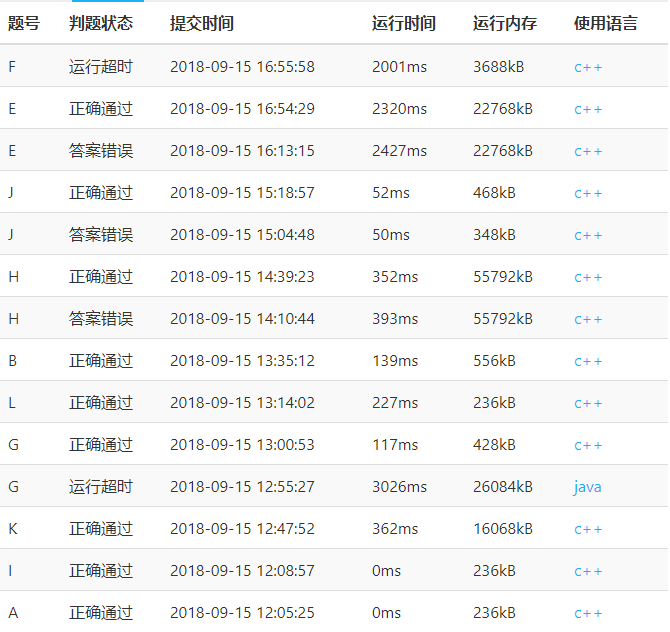Screen dimensions: 670x632
Task: Open the java link for the 12:55:27 submission
Action: 588,487
